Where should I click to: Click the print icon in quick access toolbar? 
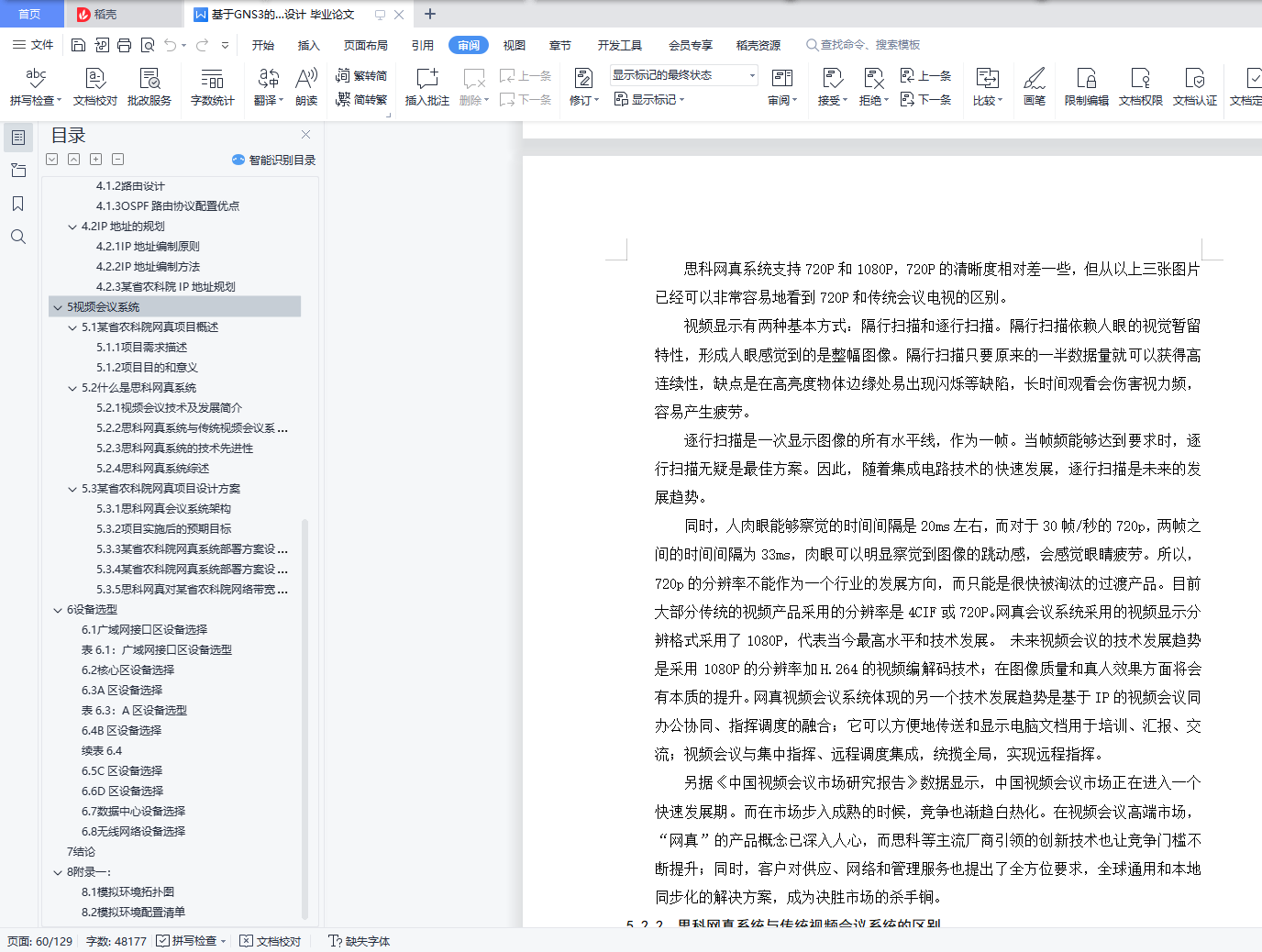[125, 45]
